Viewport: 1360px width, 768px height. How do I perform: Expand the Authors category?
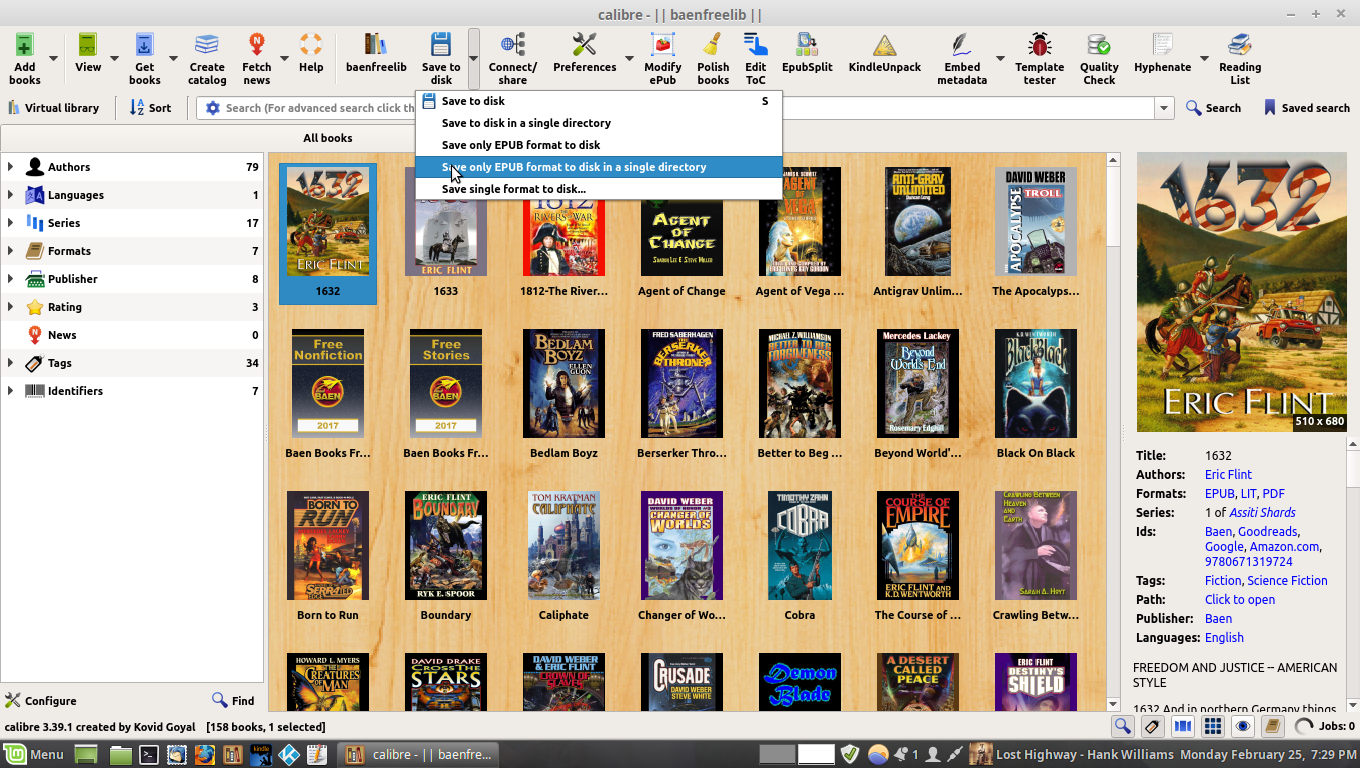[11, 167]
